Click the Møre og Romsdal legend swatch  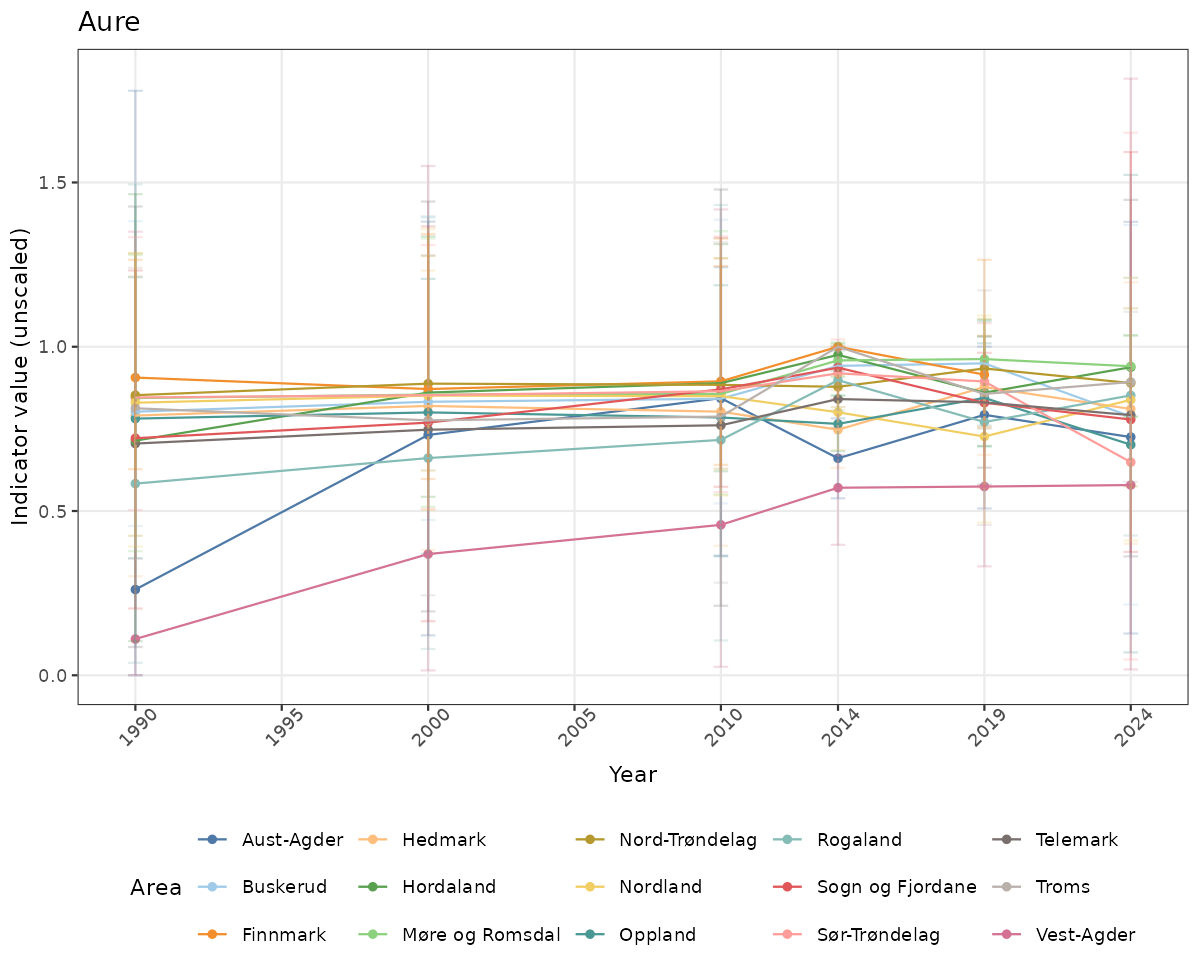tap(371, 935)
